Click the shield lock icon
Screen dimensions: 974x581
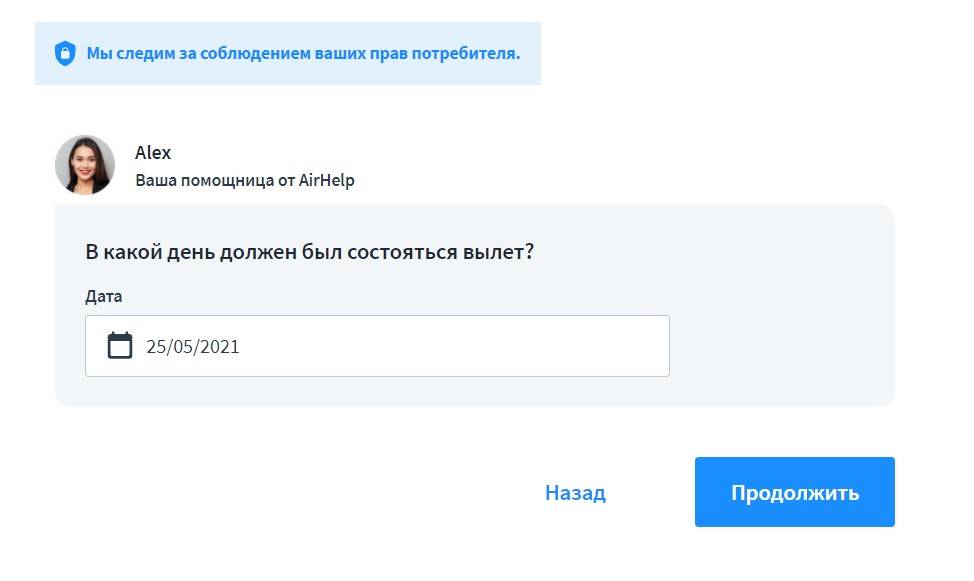pos(65,53)
